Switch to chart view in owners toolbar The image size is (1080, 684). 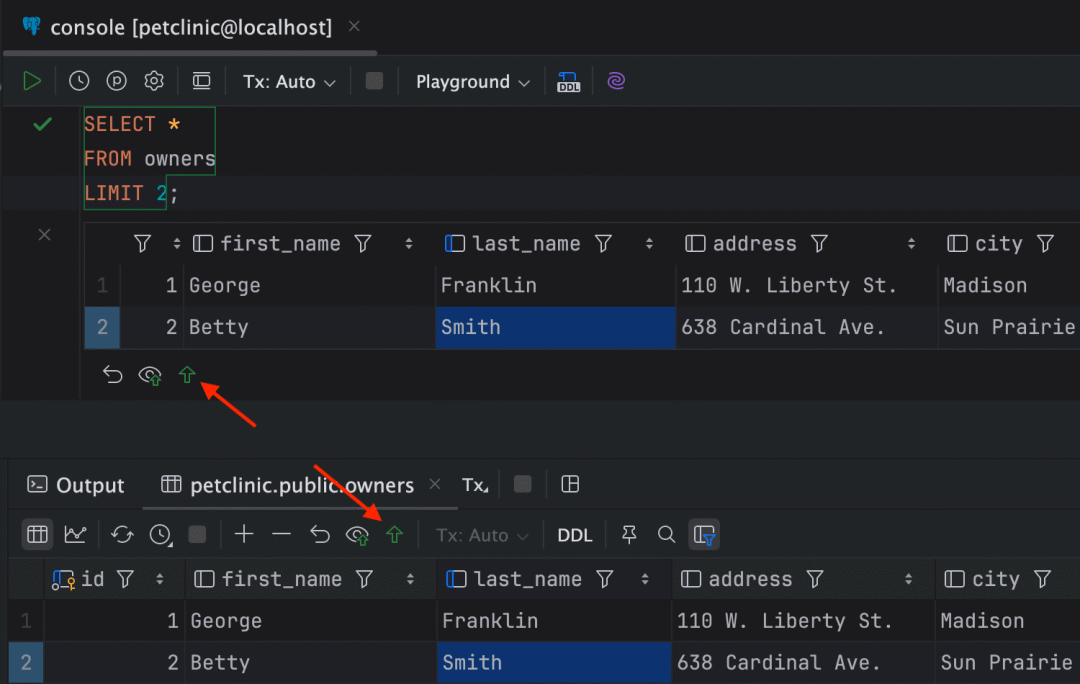coord(75,535)
